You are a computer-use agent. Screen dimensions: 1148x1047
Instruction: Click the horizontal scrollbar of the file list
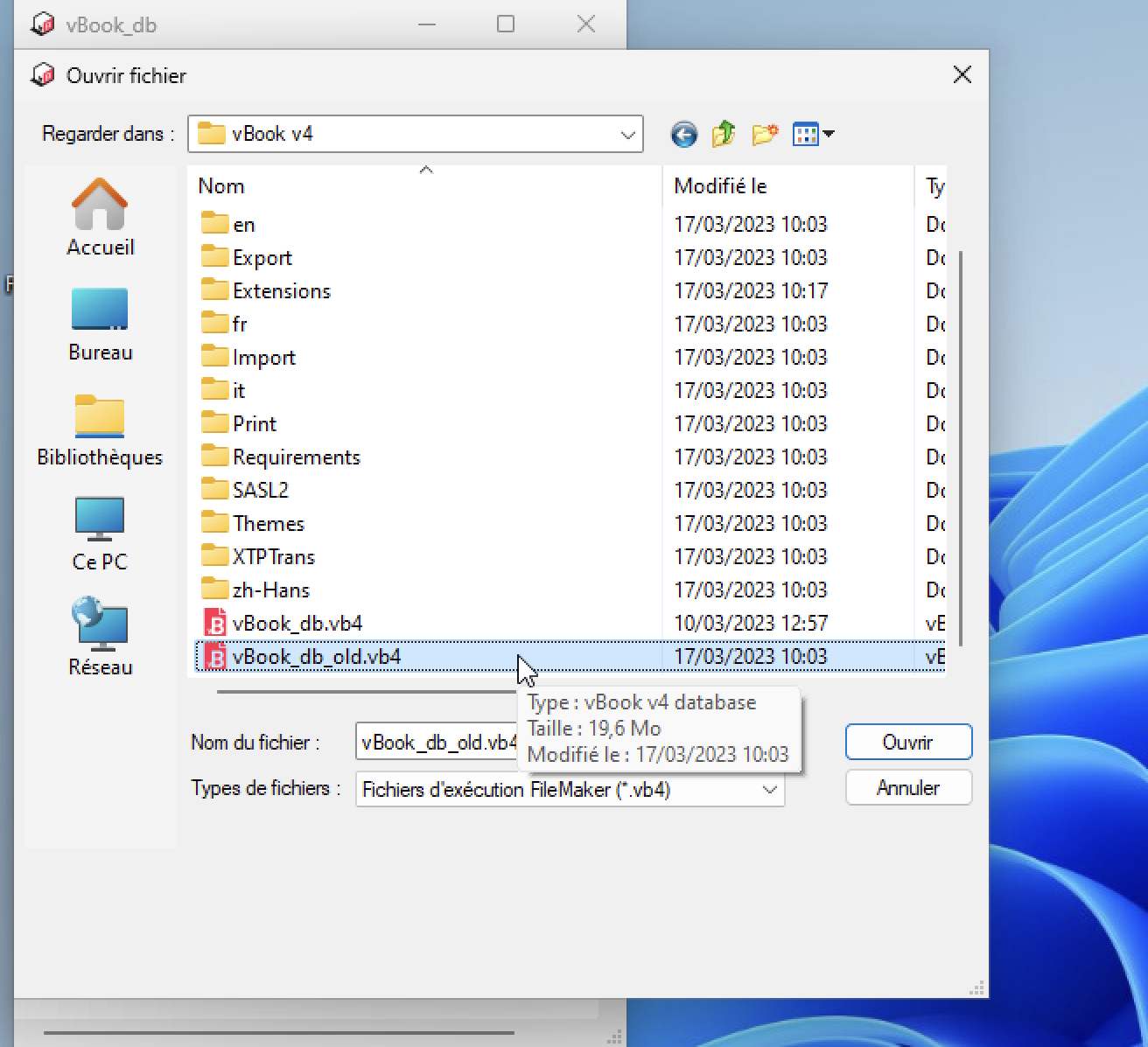(367, 691)
